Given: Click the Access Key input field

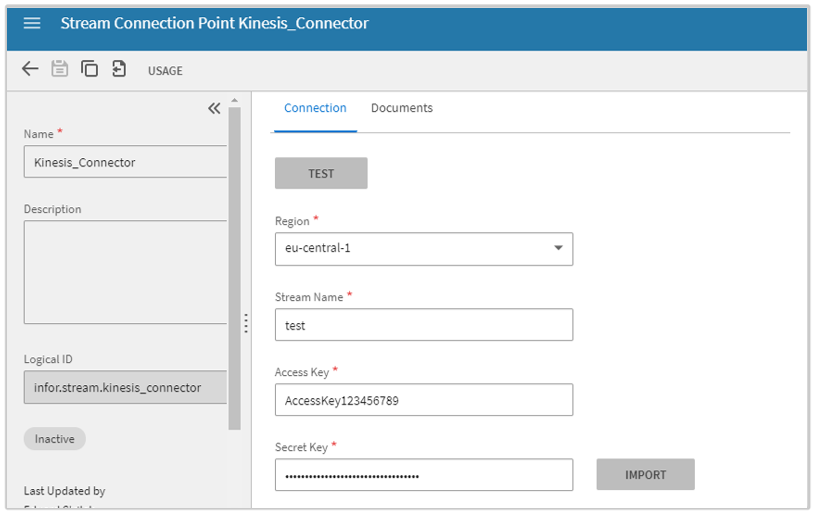Looking at the screenshot, I should click(424, 400).
